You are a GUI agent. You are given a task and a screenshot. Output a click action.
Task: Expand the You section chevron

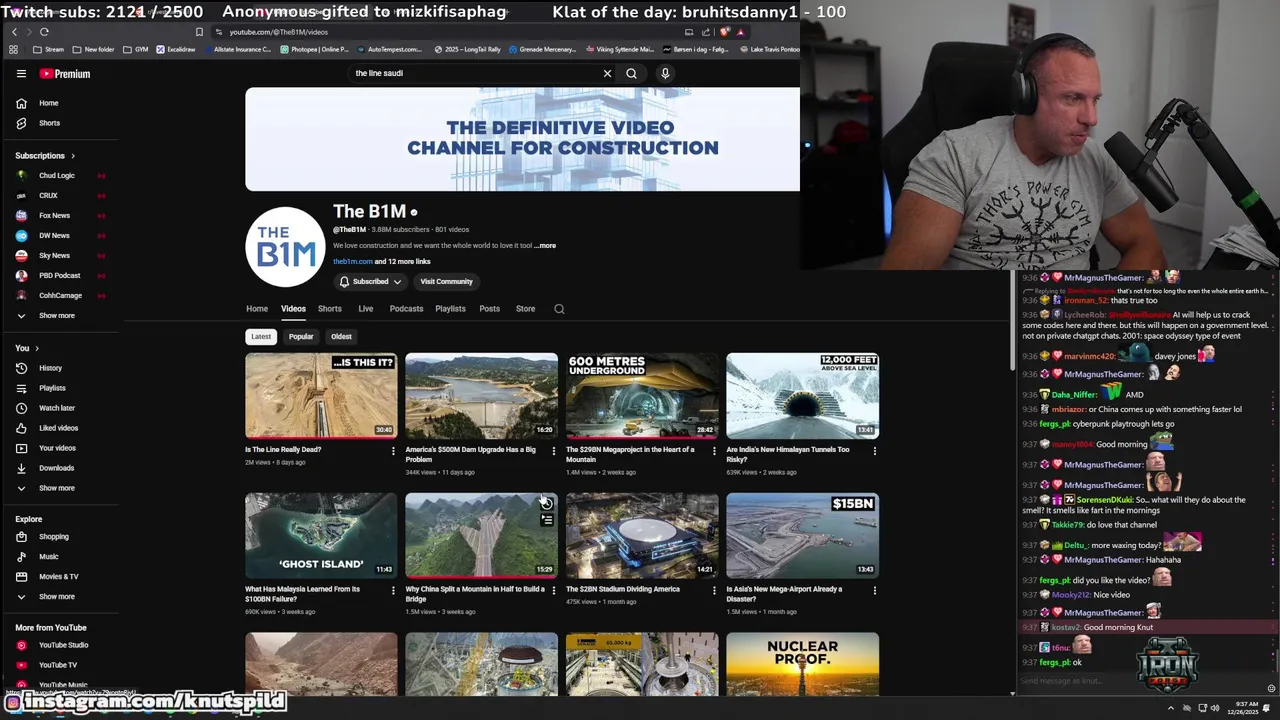(37, 348)
